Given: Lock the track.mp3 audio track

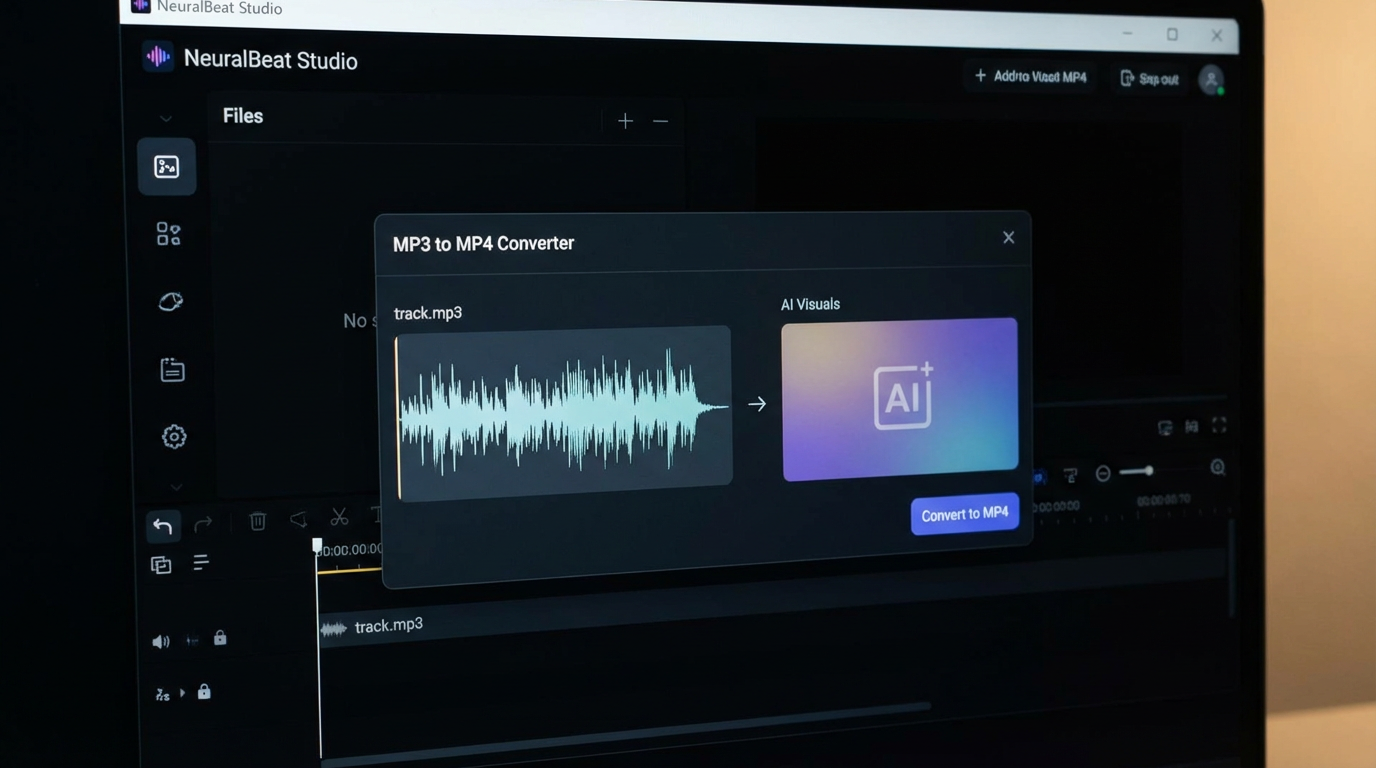Looking at the screenshot, I should [x=220, y=638].
